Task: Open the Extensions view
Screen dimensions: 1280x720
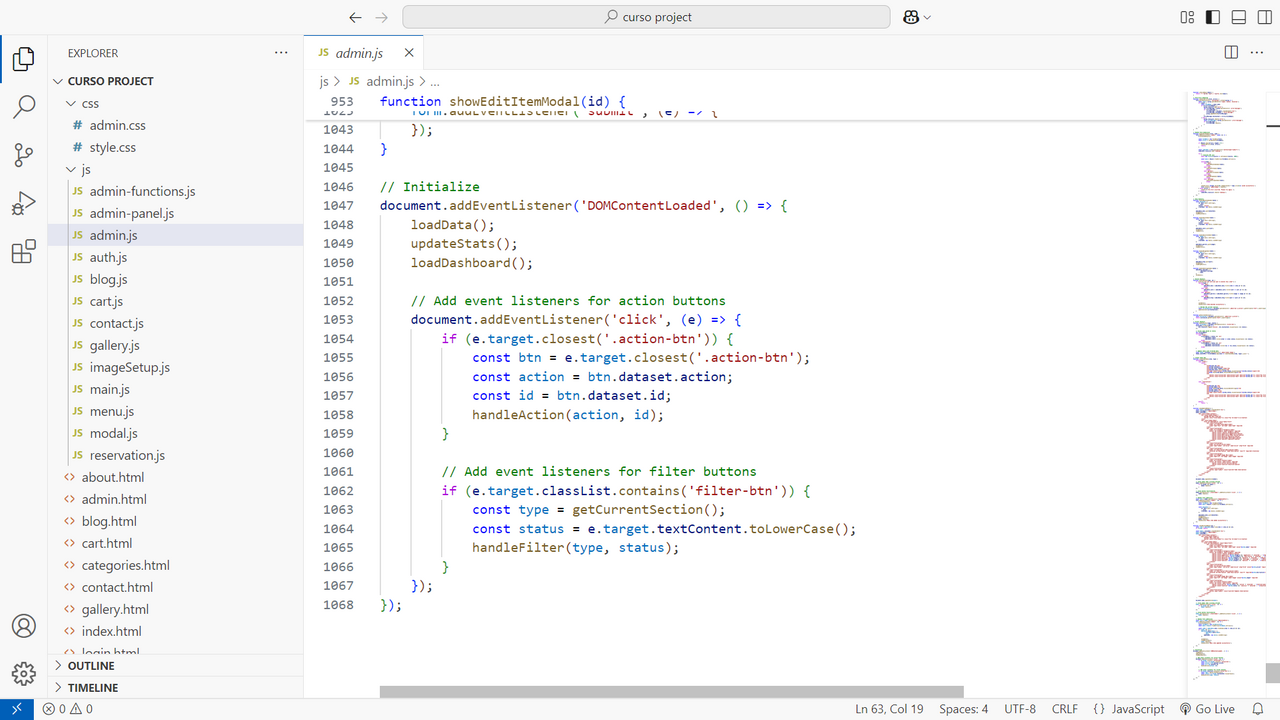Action: (24, 252)
